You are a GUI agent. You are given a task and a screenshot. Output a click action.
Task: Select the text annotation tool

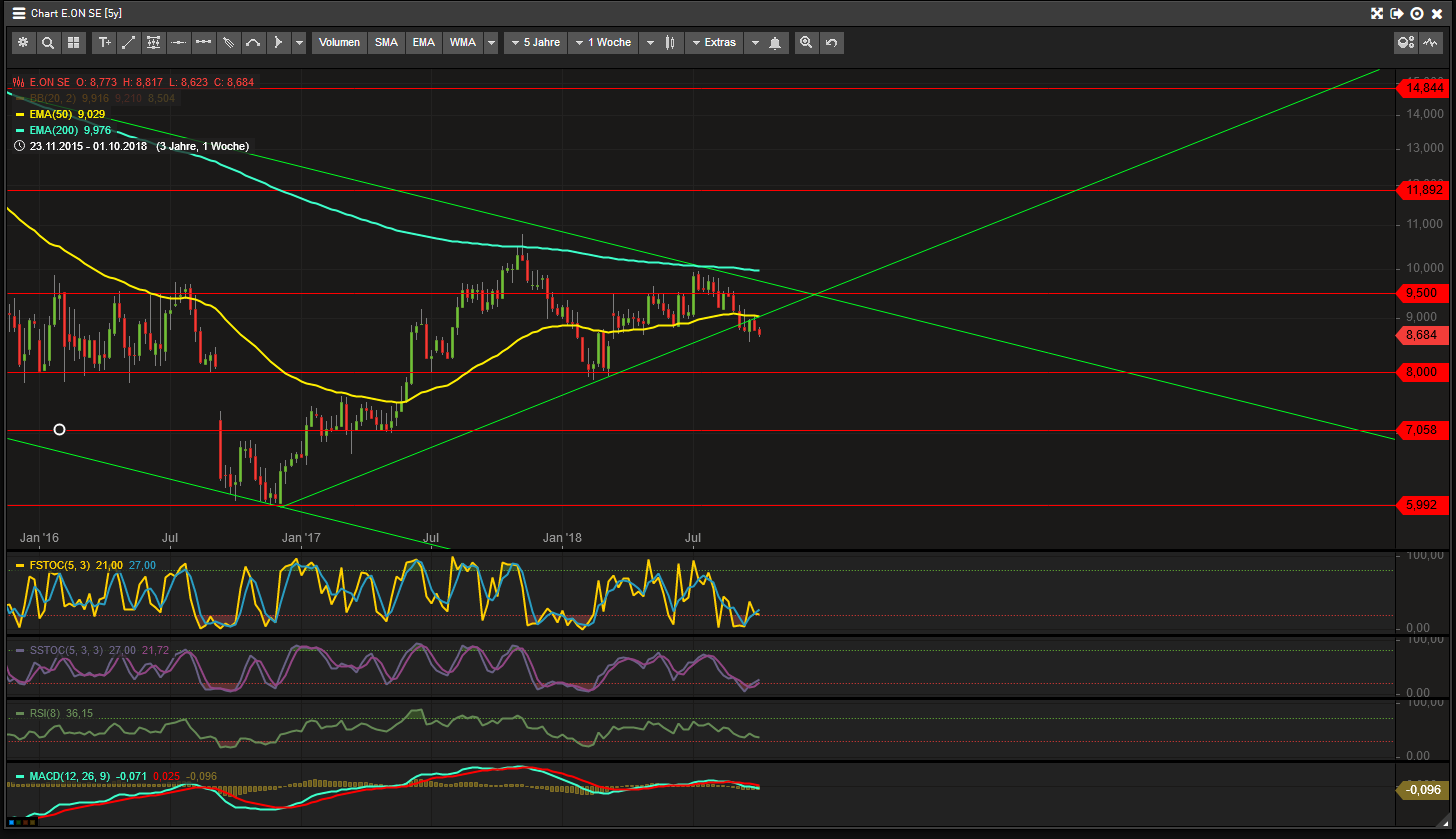(104, 43)
